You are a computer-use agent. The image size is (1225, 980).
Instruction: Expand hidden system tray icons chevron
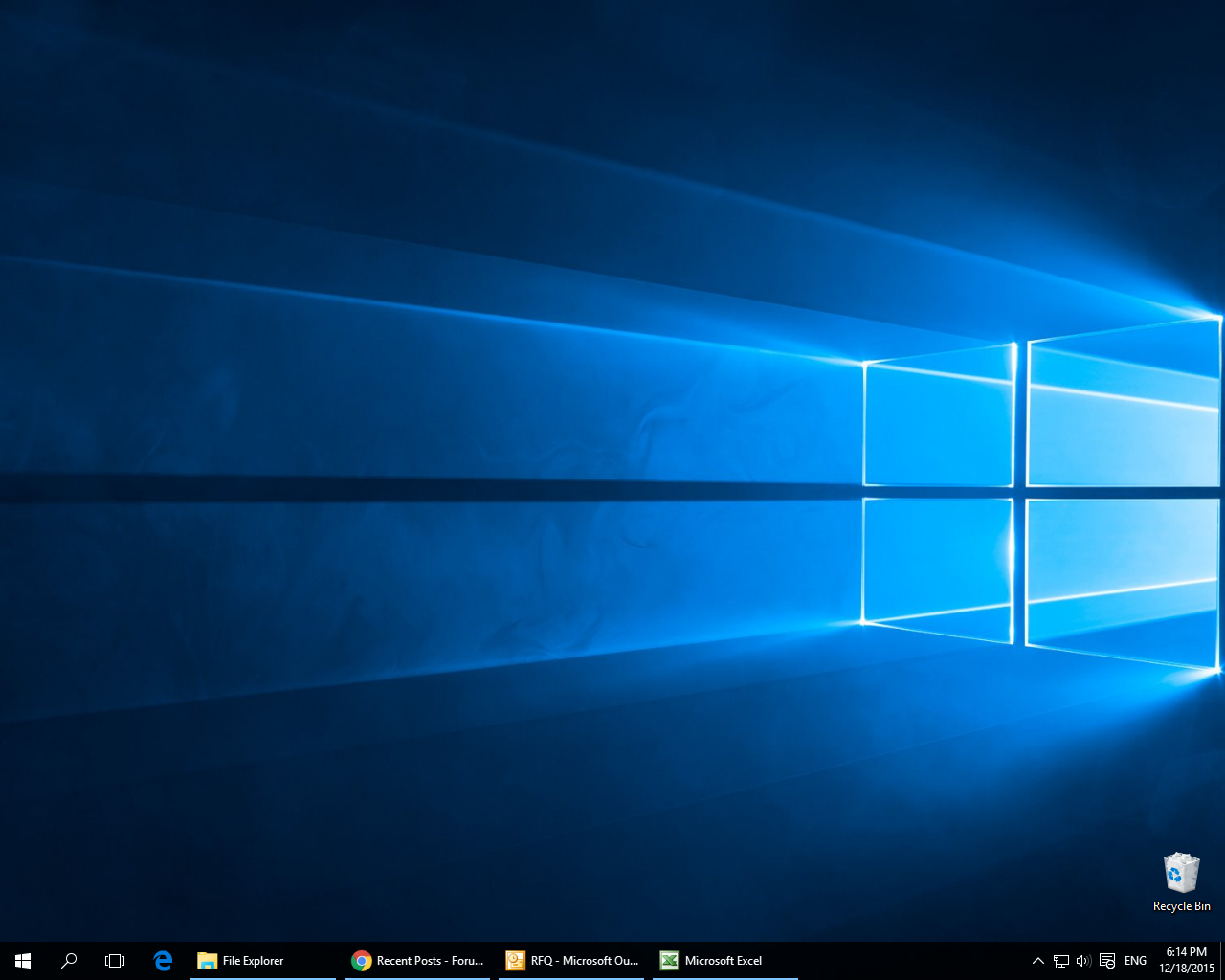click(x=1038, y=961)
